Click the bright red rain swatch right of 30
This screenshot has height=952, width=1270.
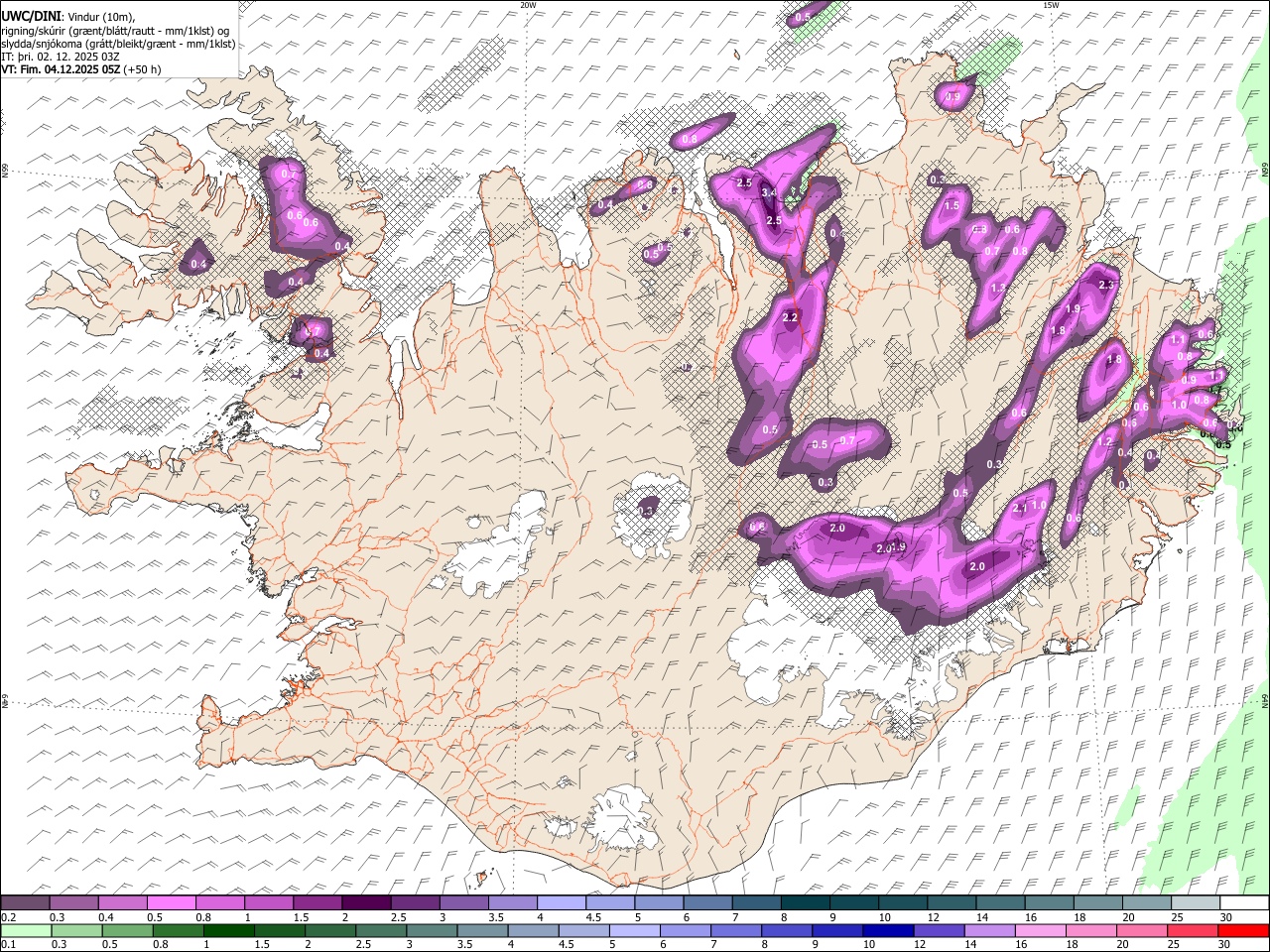1243,931
